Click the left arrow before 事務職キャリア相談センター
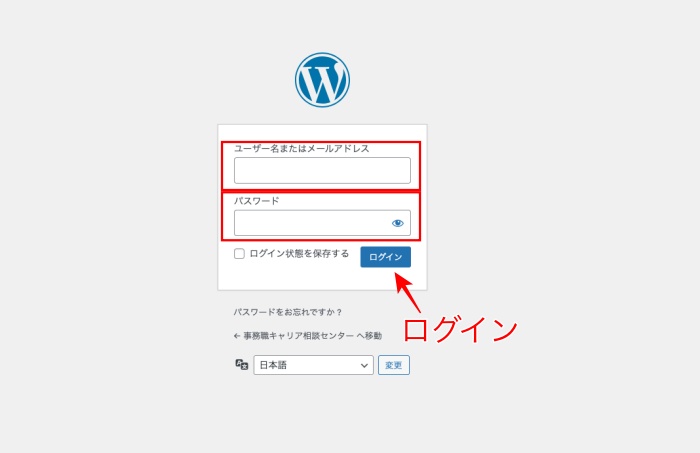This screenshot has width=700, height=453. [x=237, y=336]
